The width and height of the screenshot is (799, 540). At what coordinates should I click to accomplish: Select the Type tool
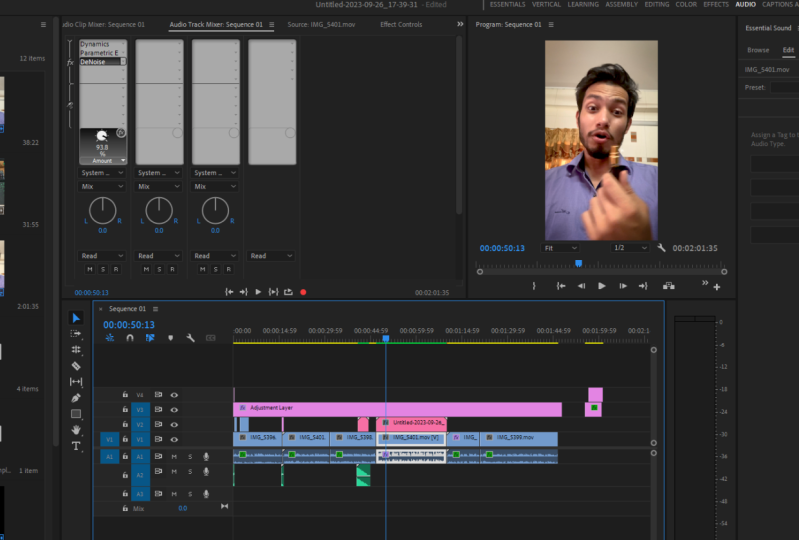76,446
